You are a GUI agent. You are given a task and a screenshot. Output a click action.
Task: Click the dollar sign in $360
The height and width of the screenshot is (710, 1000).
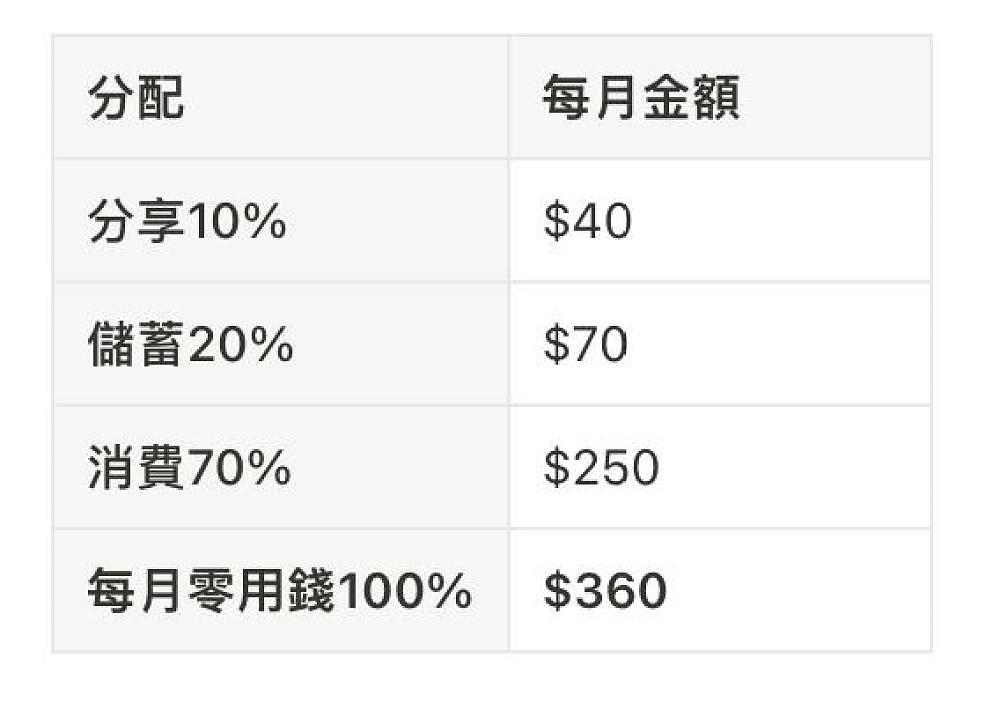pos(555,591)
